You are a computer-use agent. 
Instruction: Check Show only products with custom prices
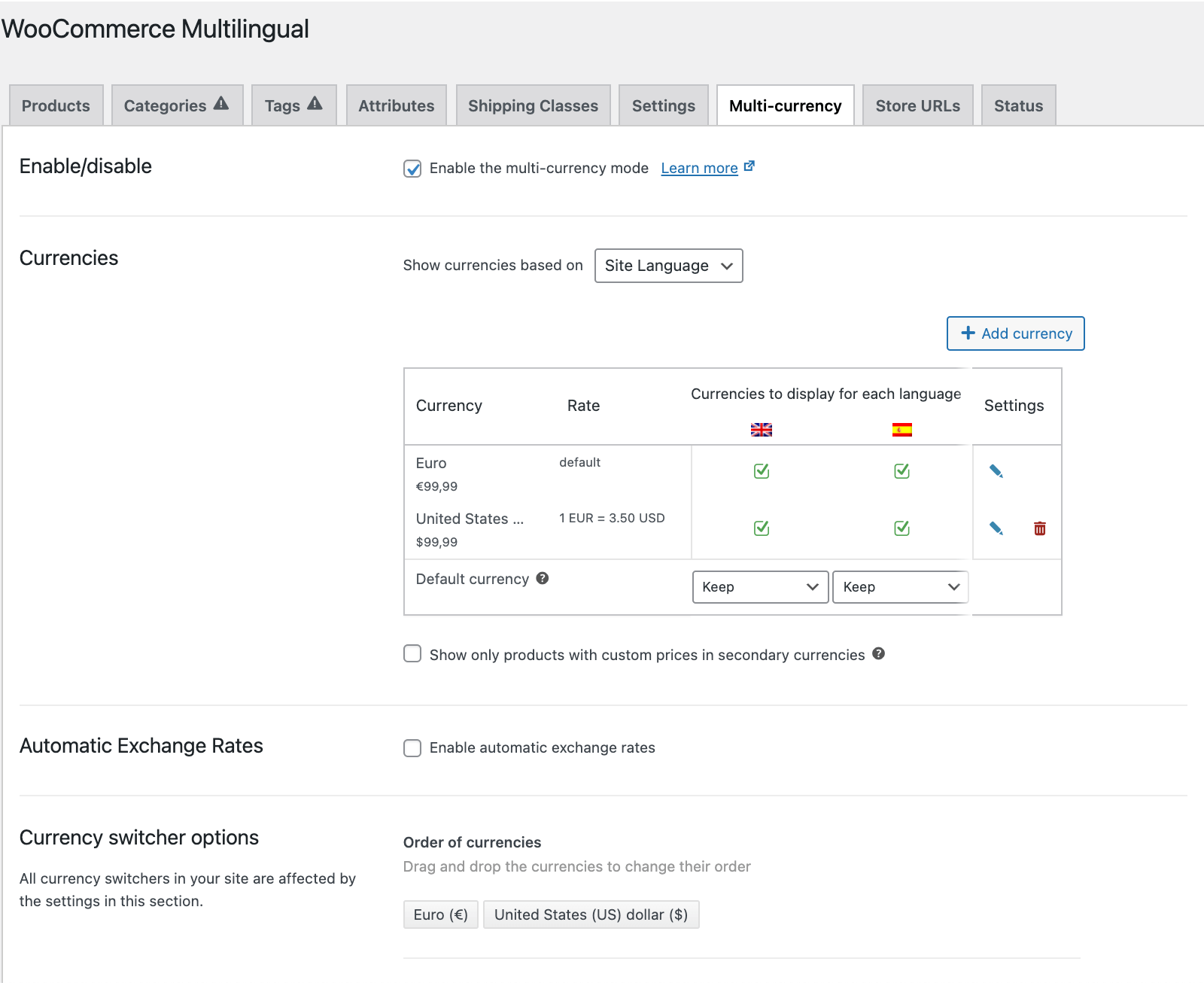(412, 653)
